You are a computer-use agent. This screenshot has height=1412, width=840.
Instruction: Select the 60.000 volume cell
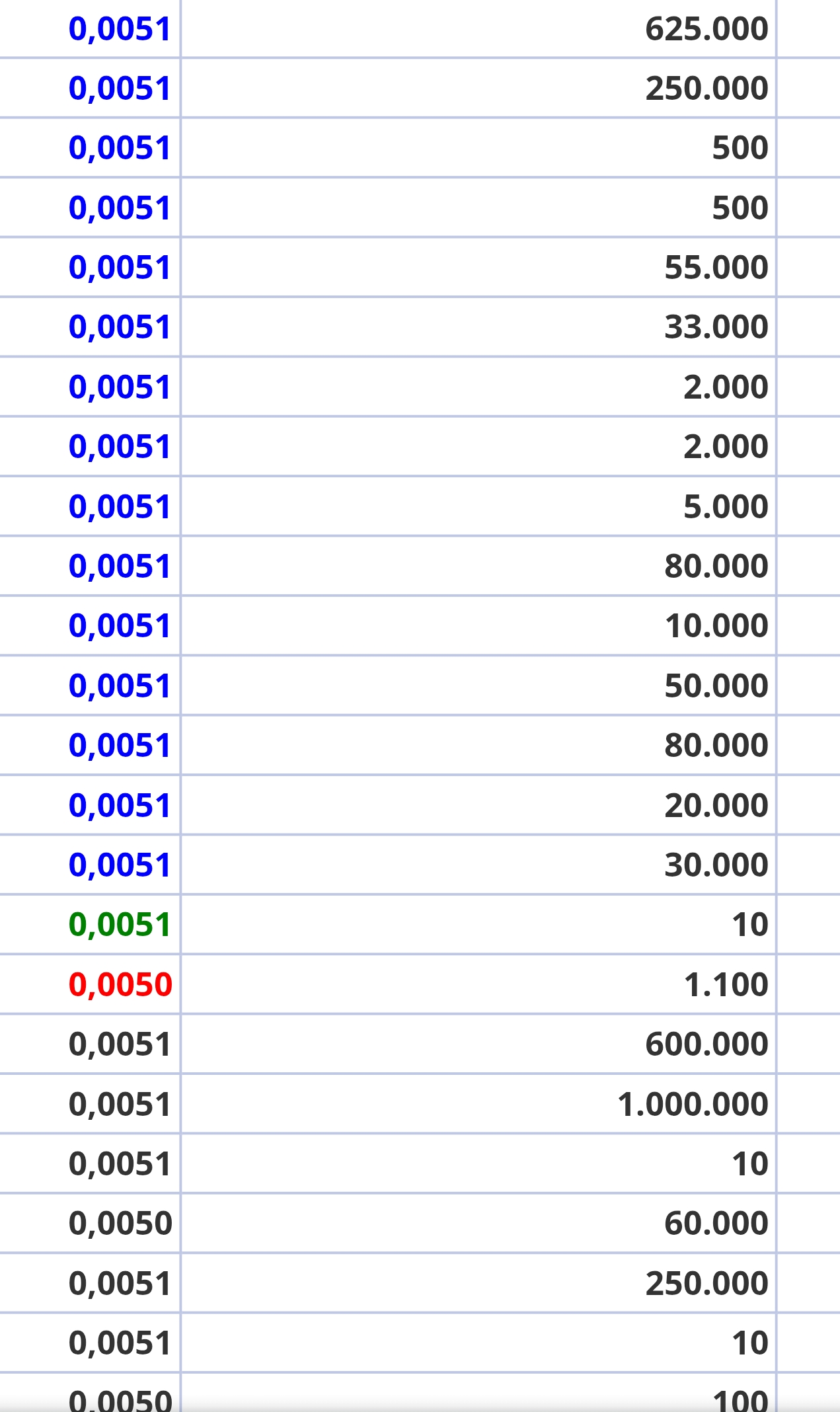pos(716,1223)
